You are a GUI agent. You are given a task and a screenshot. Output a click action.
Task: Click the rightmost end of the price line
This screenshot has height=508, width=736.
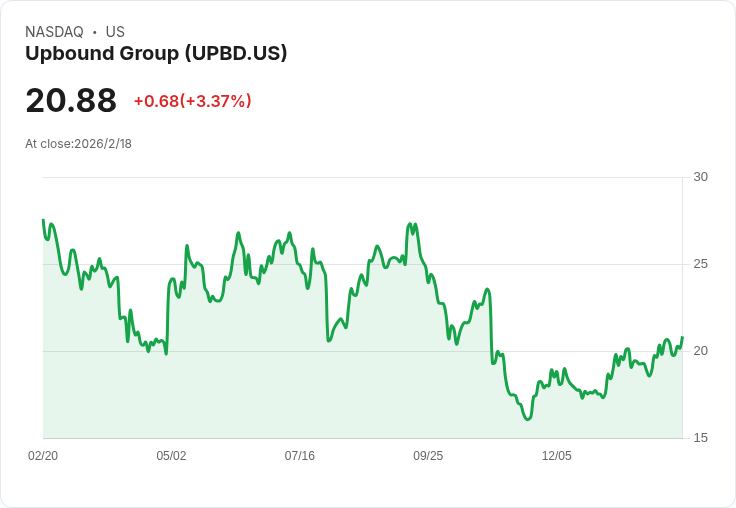(x=682, y=338)
